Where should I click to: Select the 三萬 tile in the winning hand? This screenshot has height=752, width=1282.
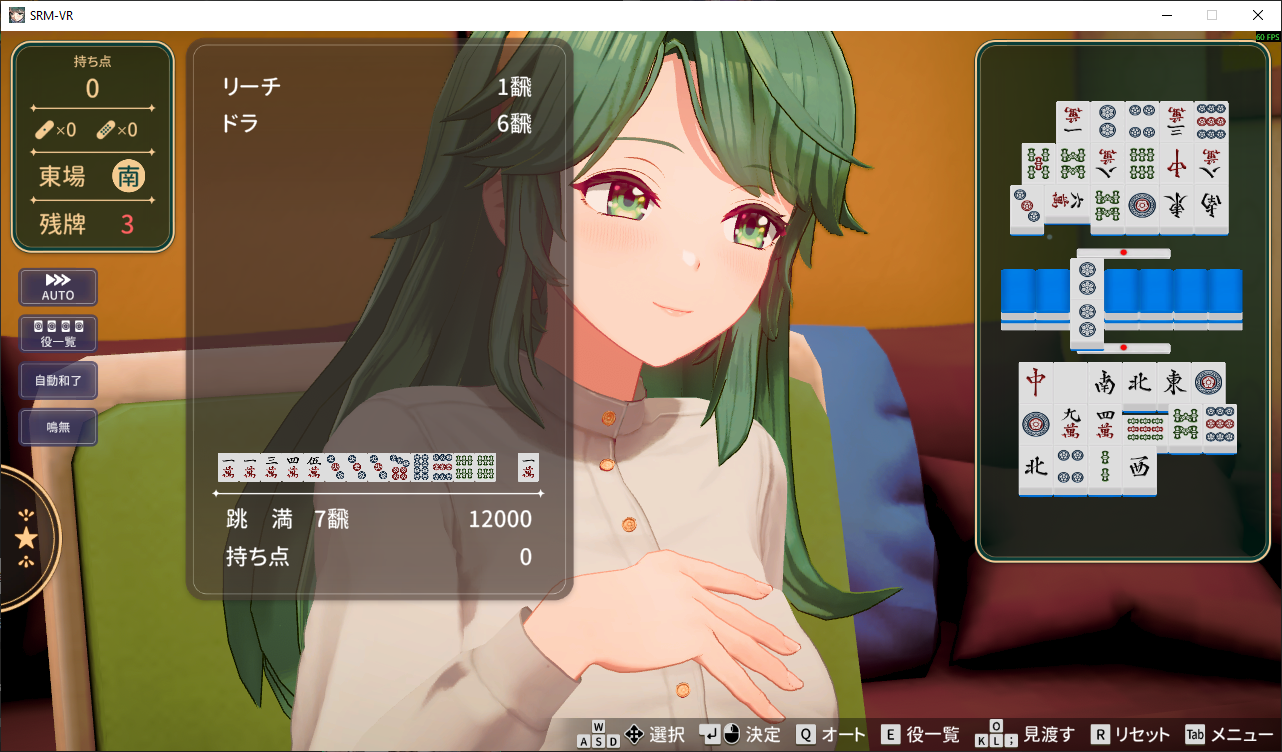(x=271, y=467)
